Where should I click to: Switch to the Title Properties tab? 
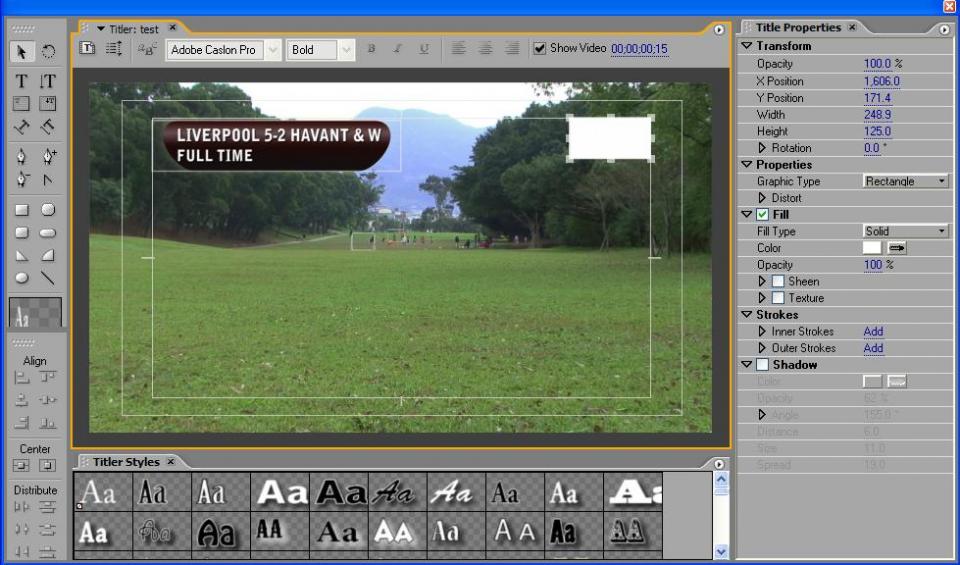click(x=797, y=28)
